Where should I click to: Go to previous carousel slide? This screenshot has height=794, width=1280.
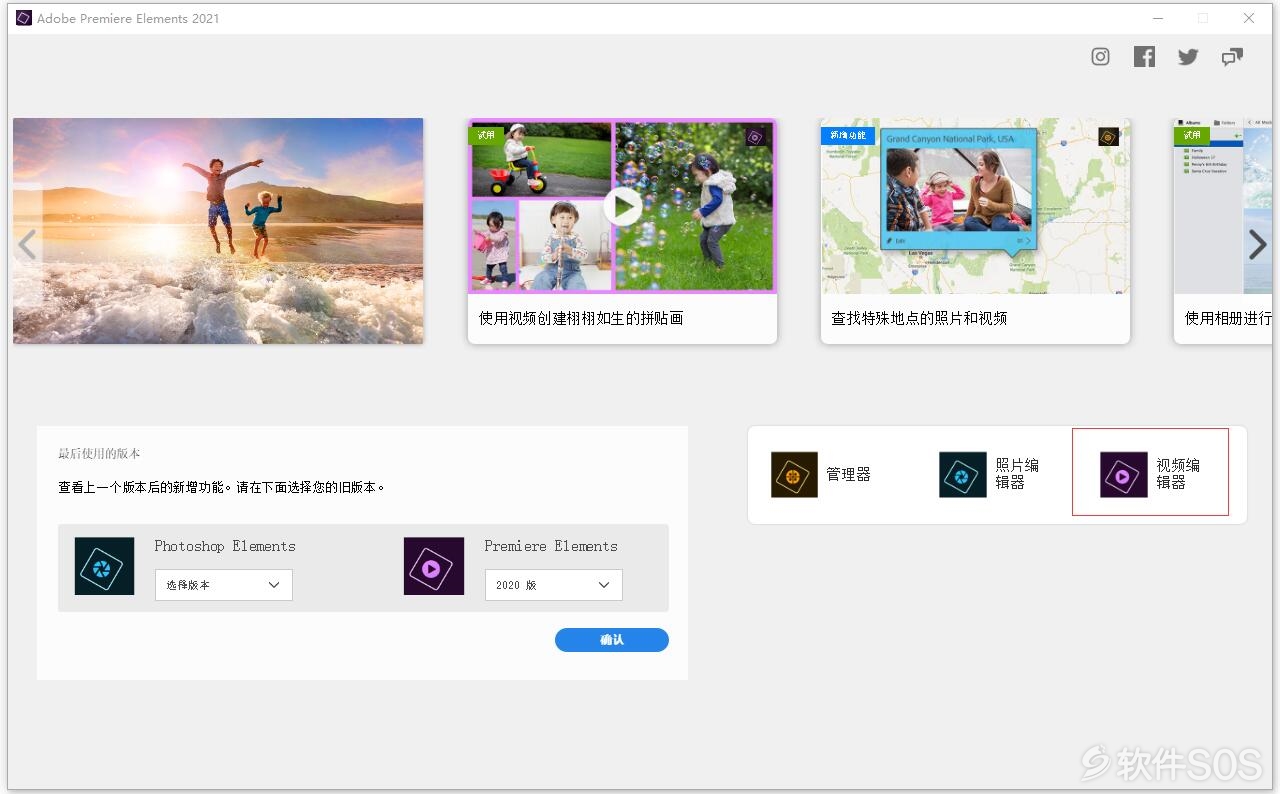[x=27, y=244]
